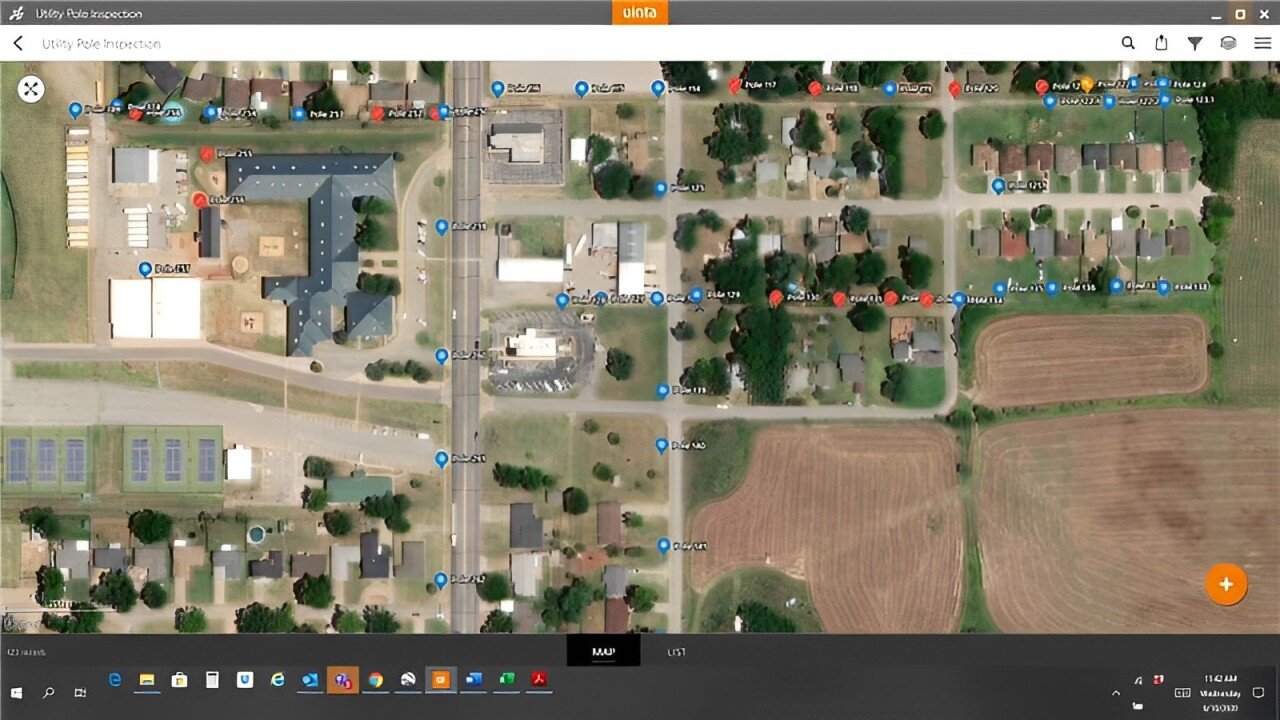Screen dimensions: 1280x720
Task: Open the Windows notification center icon
Action: pos(1258,692)
